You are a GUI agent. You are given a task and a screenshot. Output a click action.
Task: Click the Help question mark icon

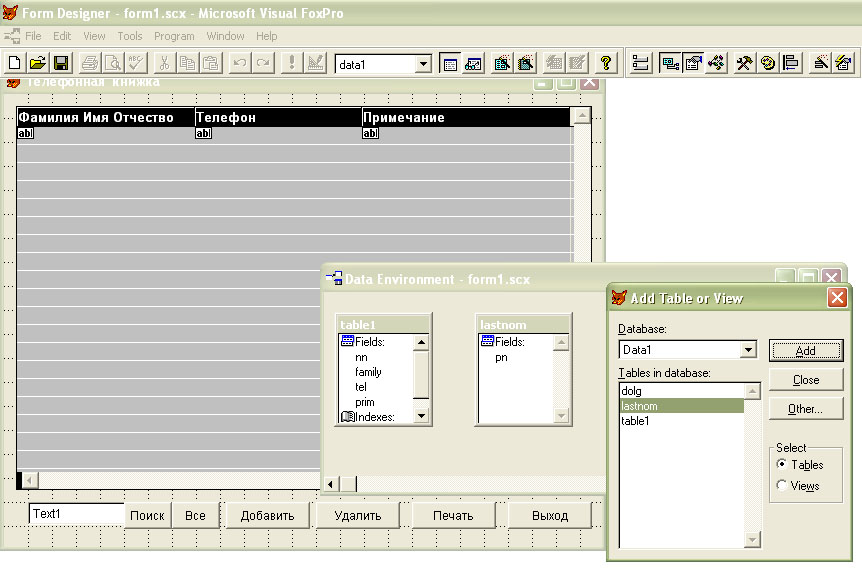pos(606,63)
